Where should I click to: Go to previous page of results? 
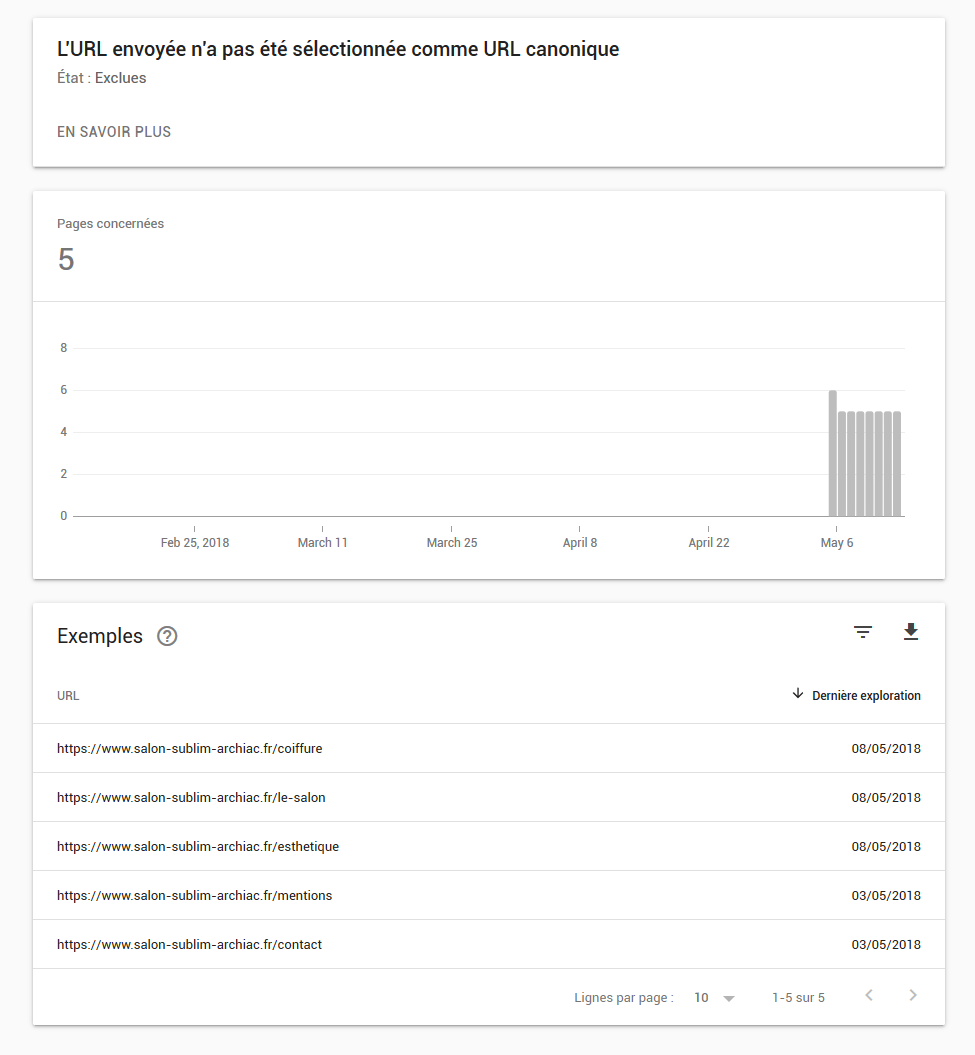(869, 996)
